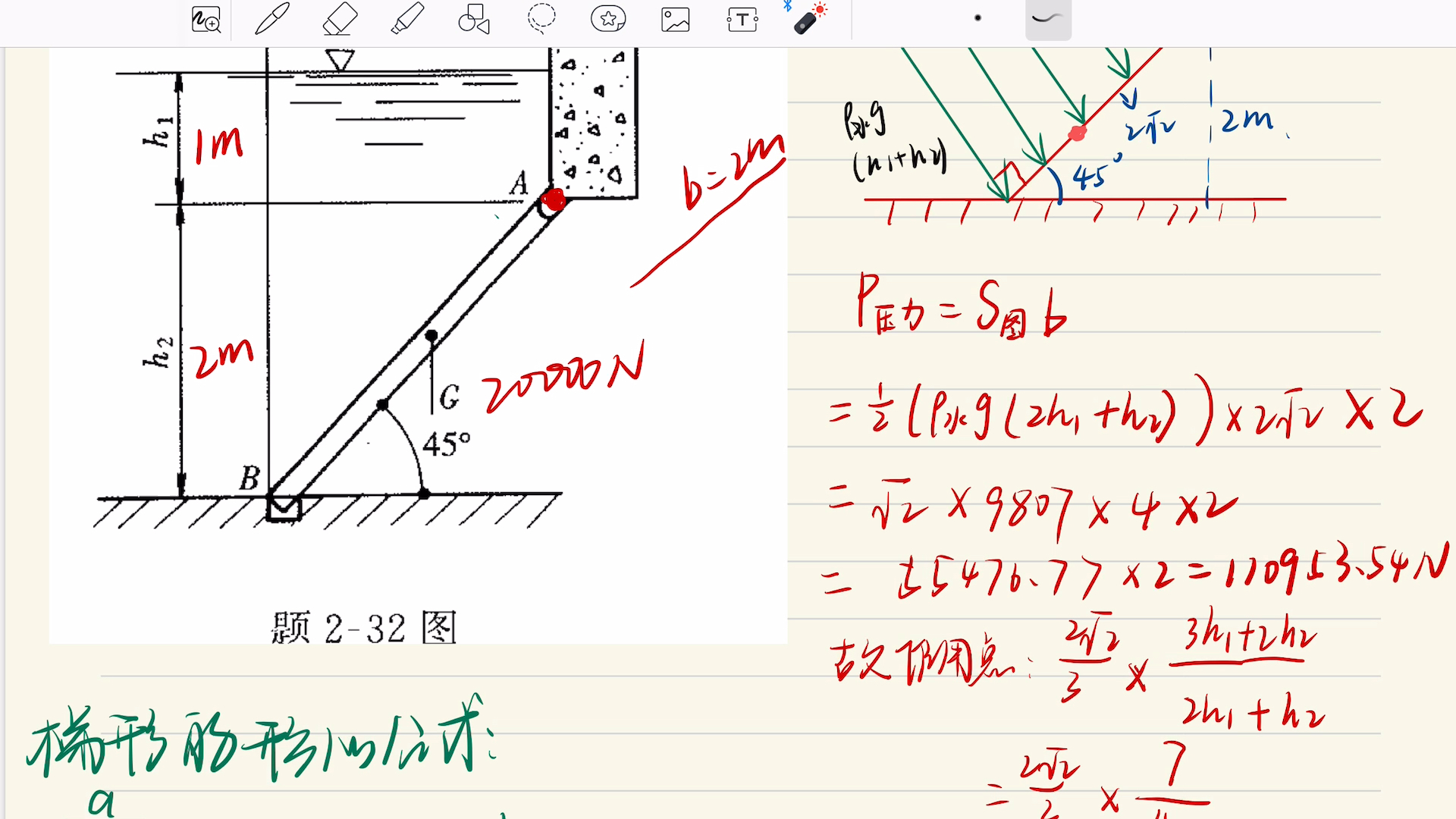This screenshot has width=1456, height=819.
Task: Choose the trail stroke pointer style
Action: coord(1048,19)
